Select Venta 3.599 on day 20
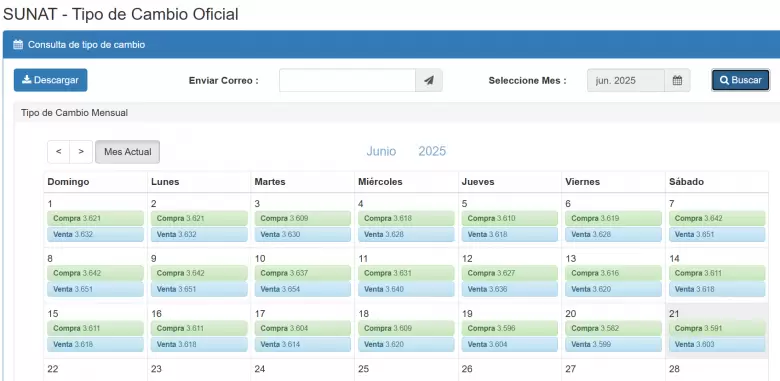780x381 pixels. pyautogui.click(x=613, y=344)
